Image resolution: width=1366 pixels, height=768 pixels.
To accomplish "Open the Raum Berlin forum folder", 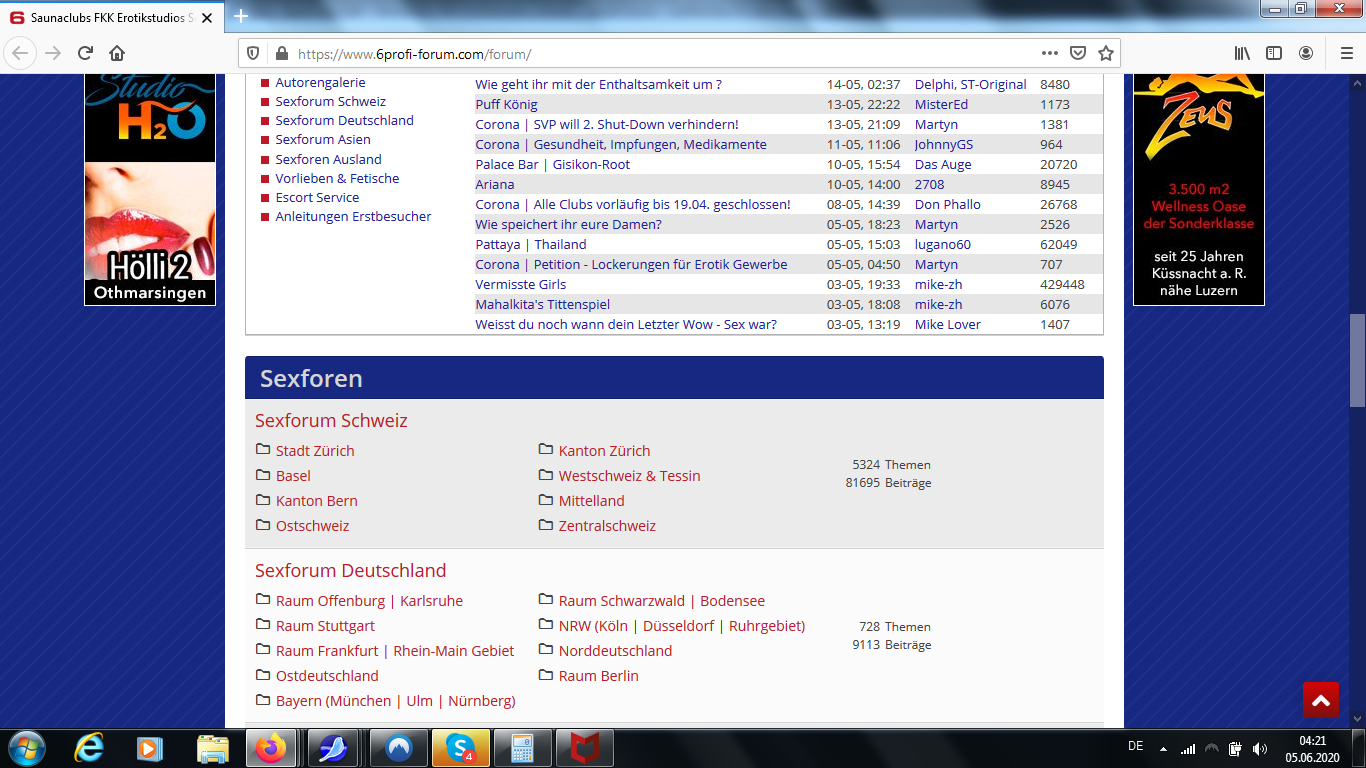I will [x=598, y=676].
